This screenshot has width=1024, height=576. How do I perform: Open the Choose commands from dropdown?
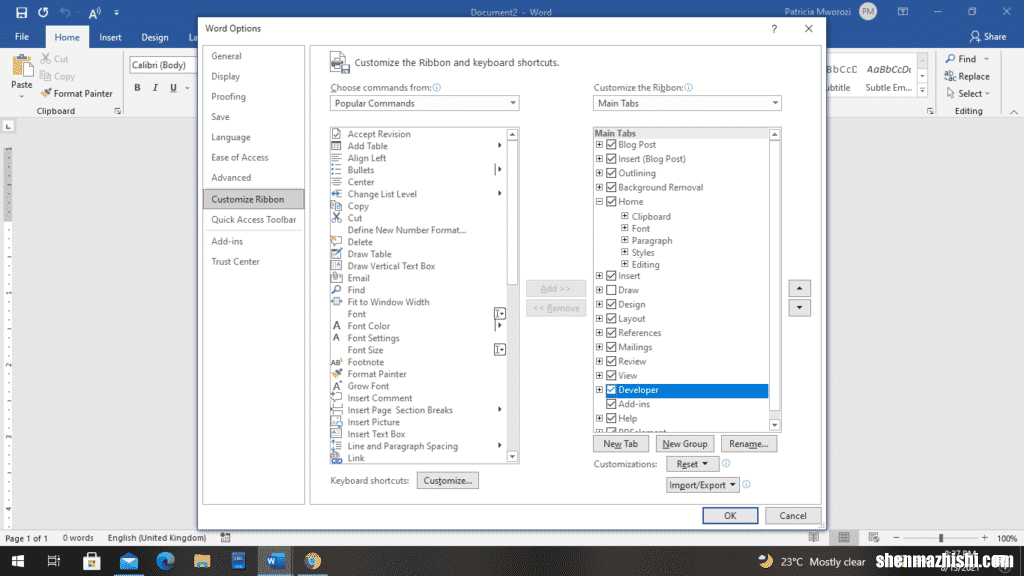click(x=424, y=103)
